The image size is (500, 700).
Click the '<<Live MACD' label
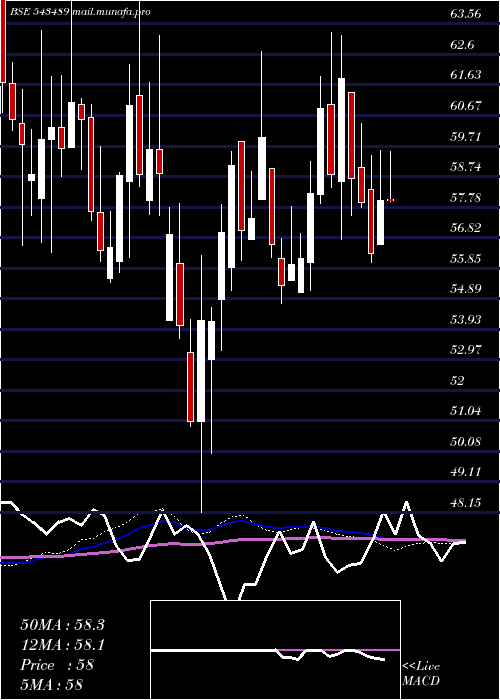coord(421,673)
